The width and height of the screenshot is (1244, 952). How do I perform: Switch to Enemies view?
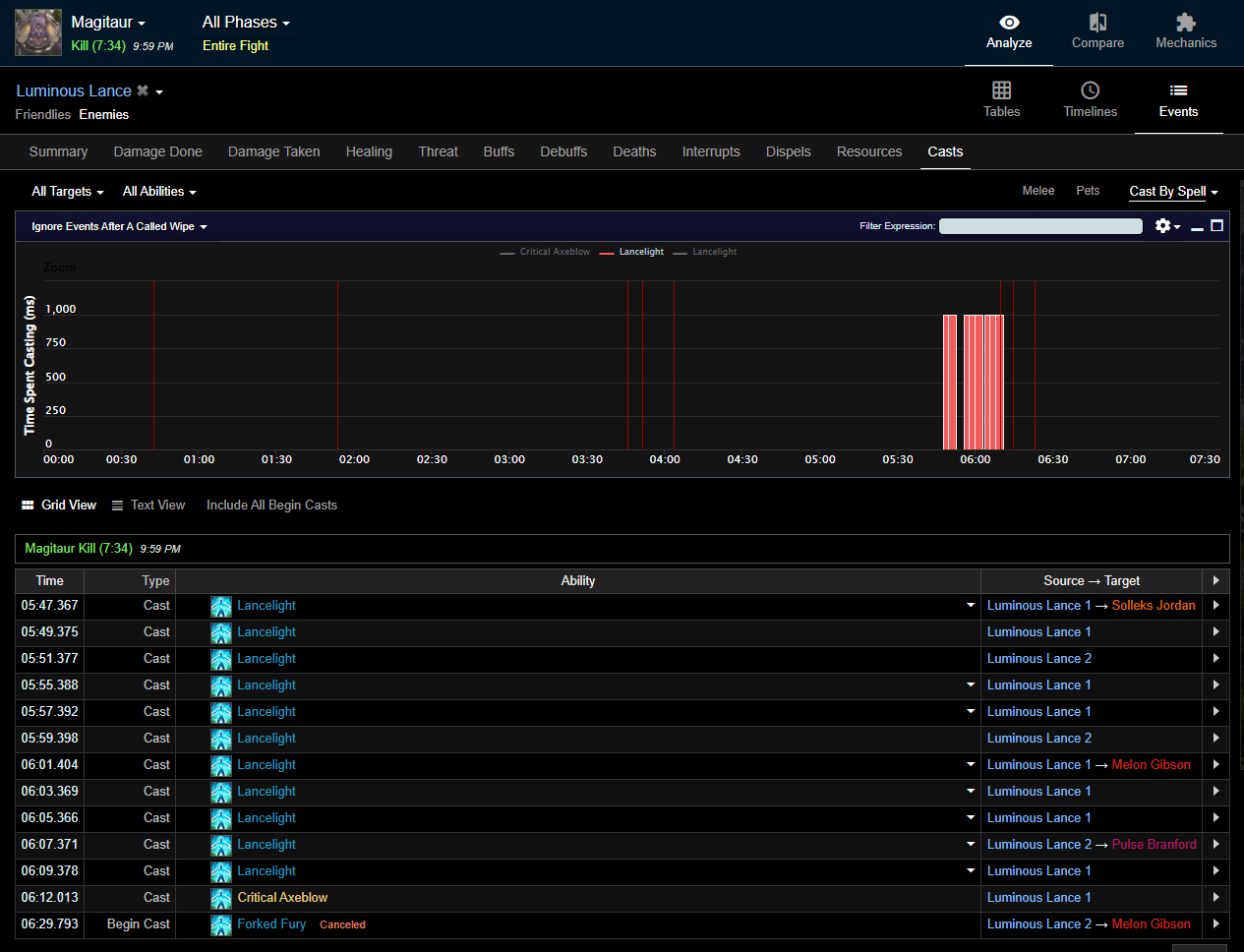(104, 115)
